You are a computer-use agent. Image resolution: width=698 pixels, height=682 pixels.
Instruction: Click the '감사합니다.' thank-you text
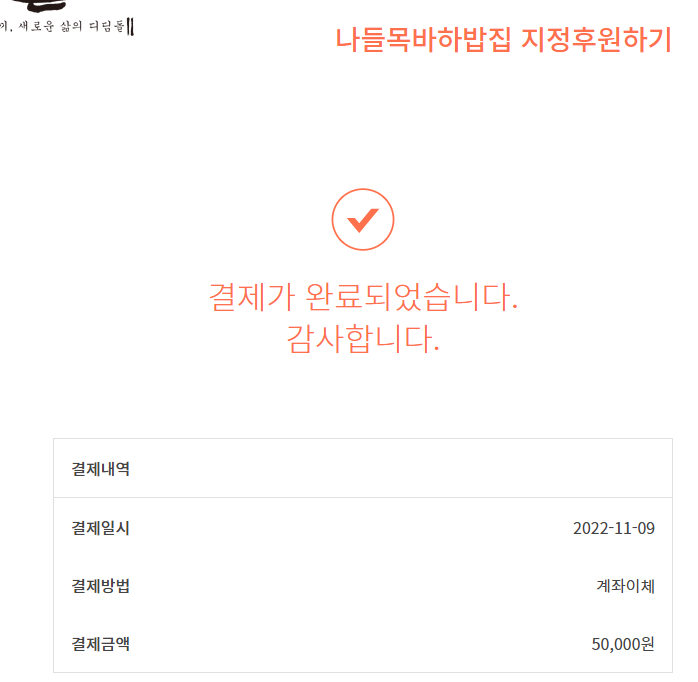click(x=362, y=340)
